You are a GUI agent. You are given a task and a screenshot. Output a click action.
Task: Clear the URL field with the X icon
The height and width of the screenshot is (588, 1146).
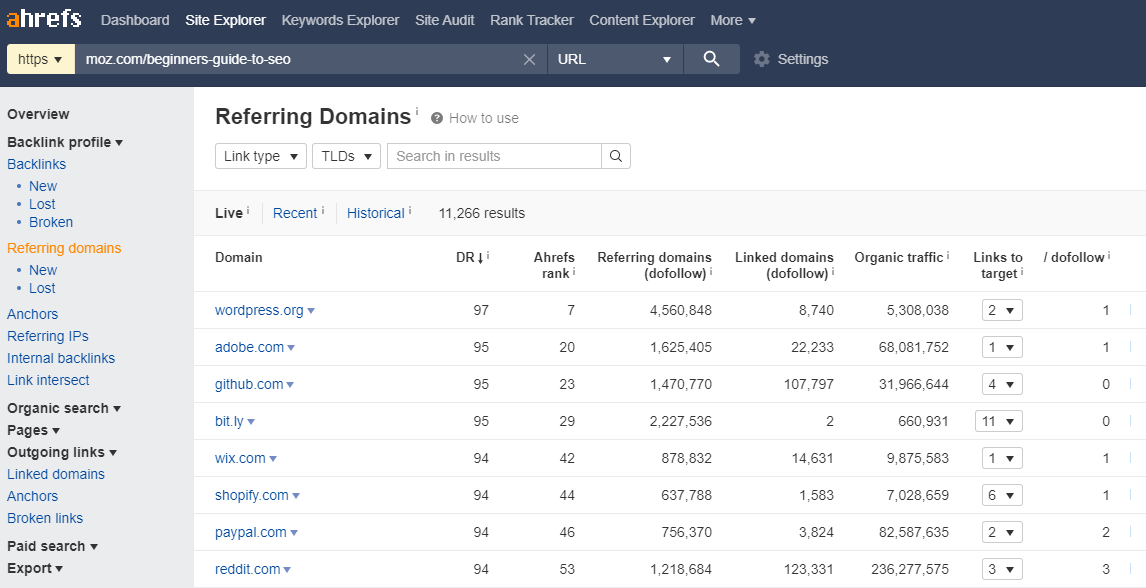pyautogui.click(x=530, y=59)
